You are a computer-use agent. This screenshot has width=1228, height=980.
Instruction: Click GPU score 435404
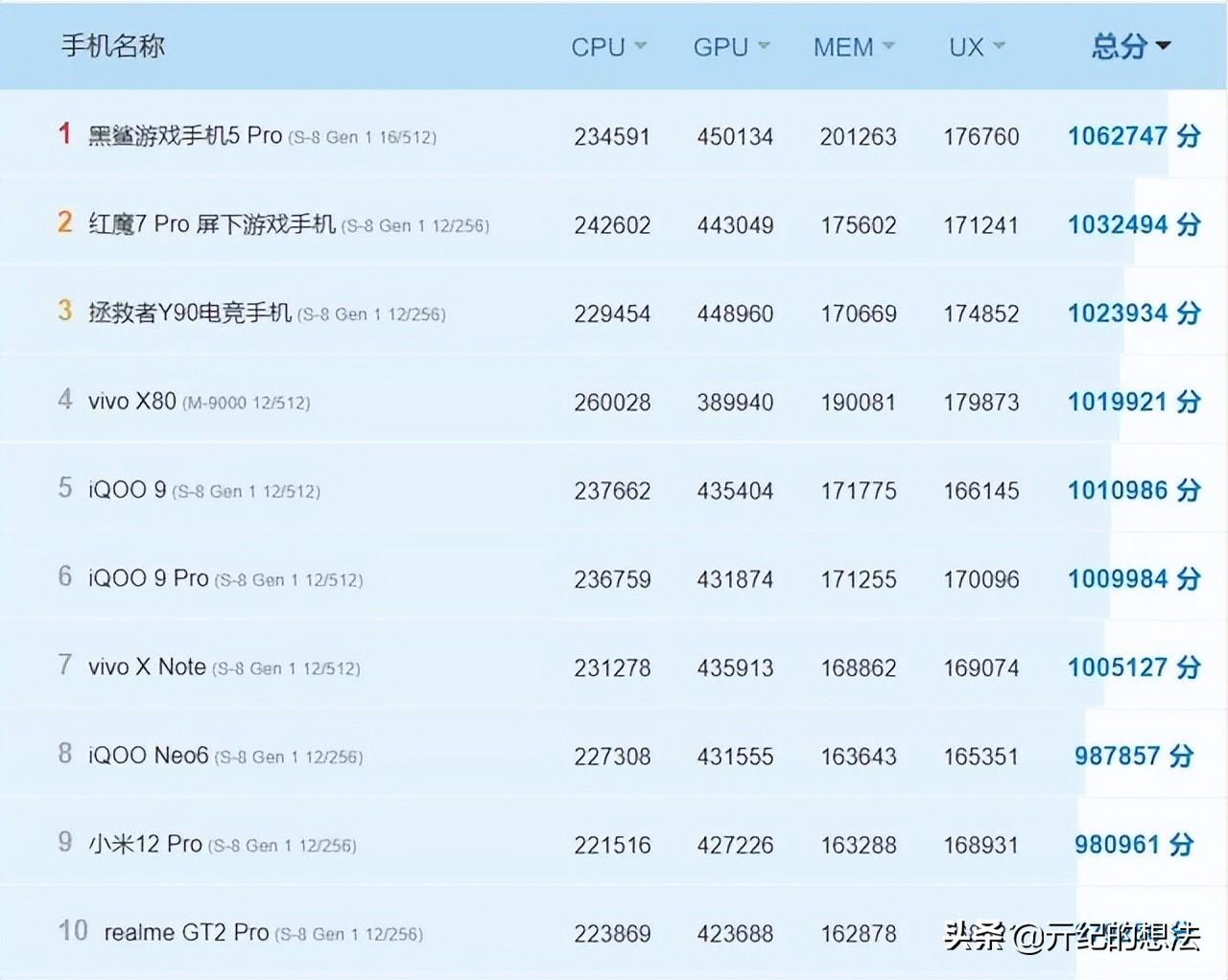(x=735, y=491)
